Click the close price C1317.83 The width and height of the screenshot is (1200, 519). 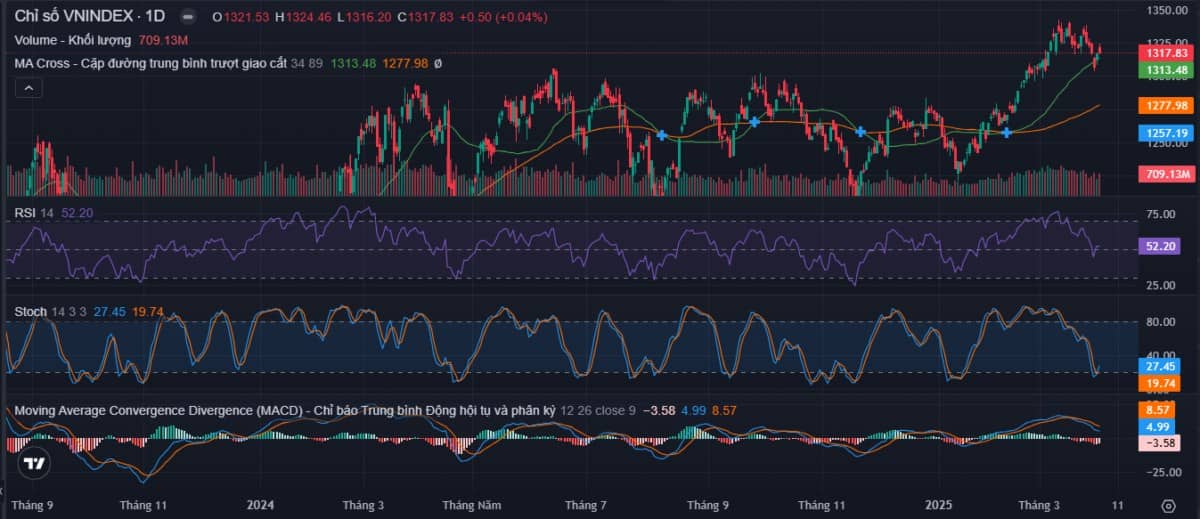(425, 17)
